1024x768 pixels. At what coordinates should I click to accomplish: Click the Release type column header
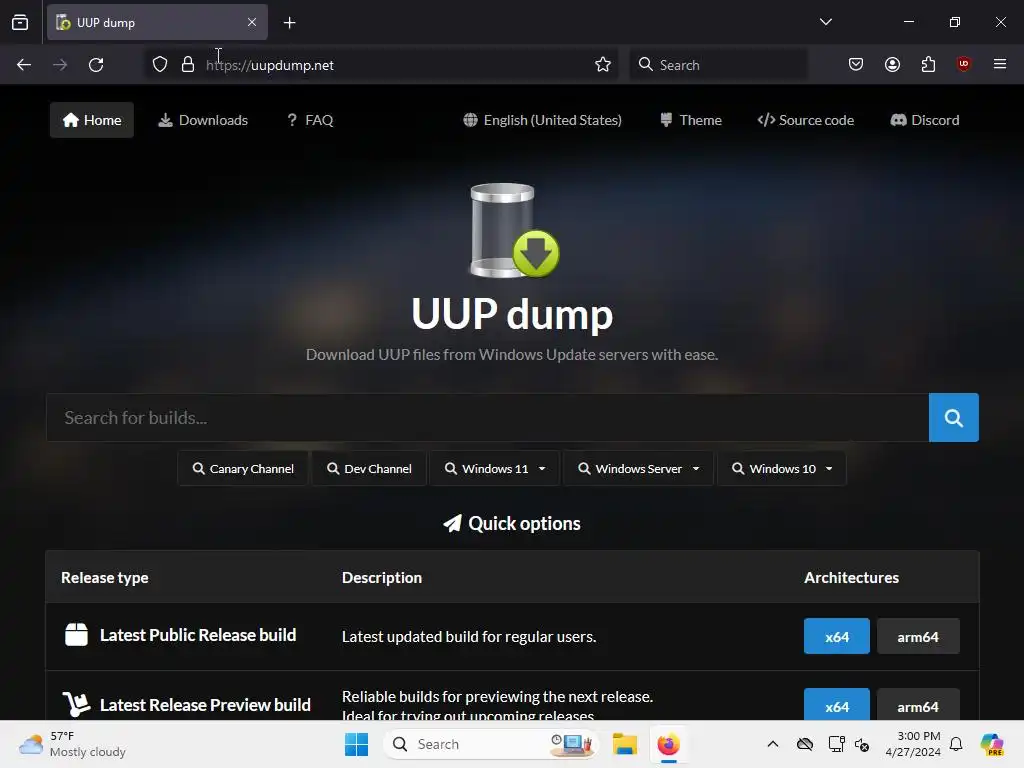coord(104,578)
